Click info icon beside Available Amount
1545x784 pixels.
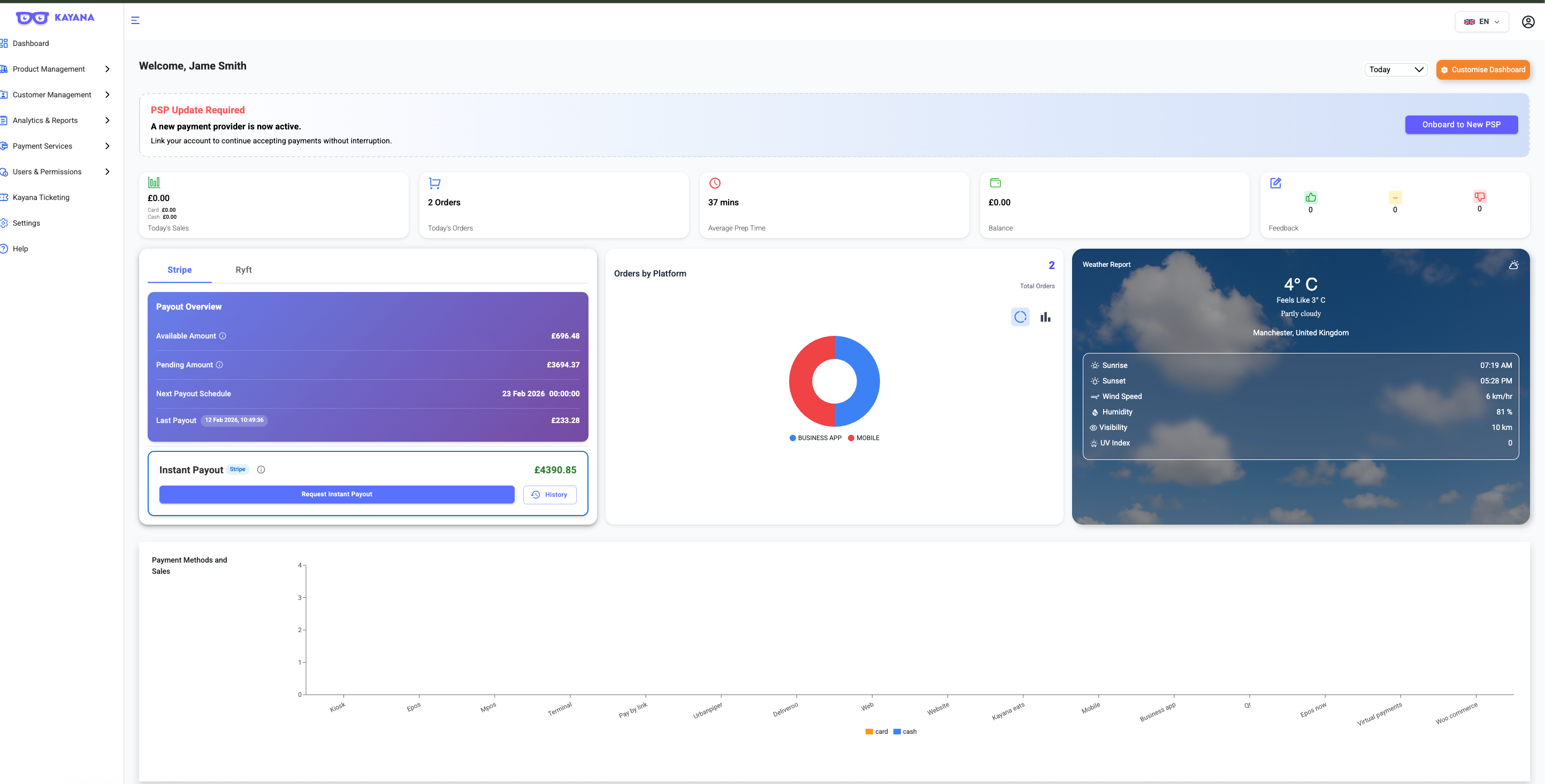click(223, 336)
